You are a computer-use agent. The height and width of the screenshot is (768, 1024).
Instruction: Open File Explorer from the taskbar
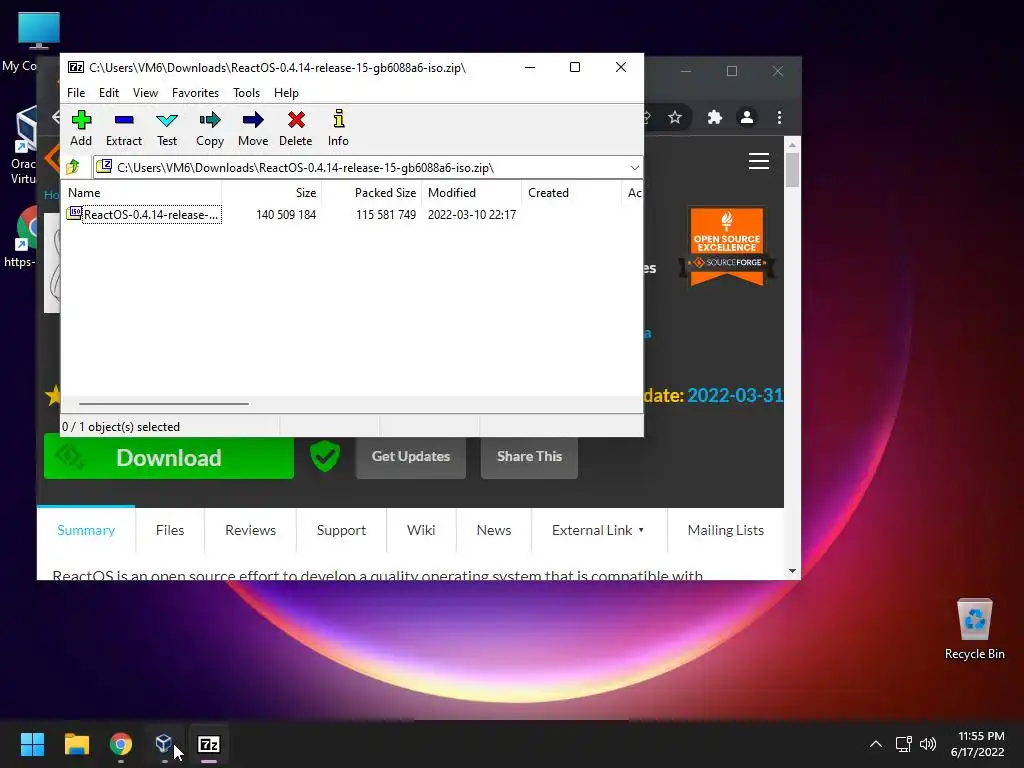pyautogui.click(x=76, y=744)
